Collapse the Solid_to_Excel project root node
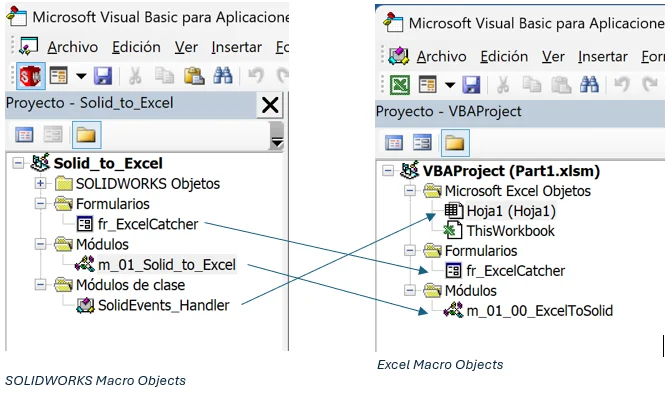This screenshot has width=668, height=398. [x=18, y=163]
